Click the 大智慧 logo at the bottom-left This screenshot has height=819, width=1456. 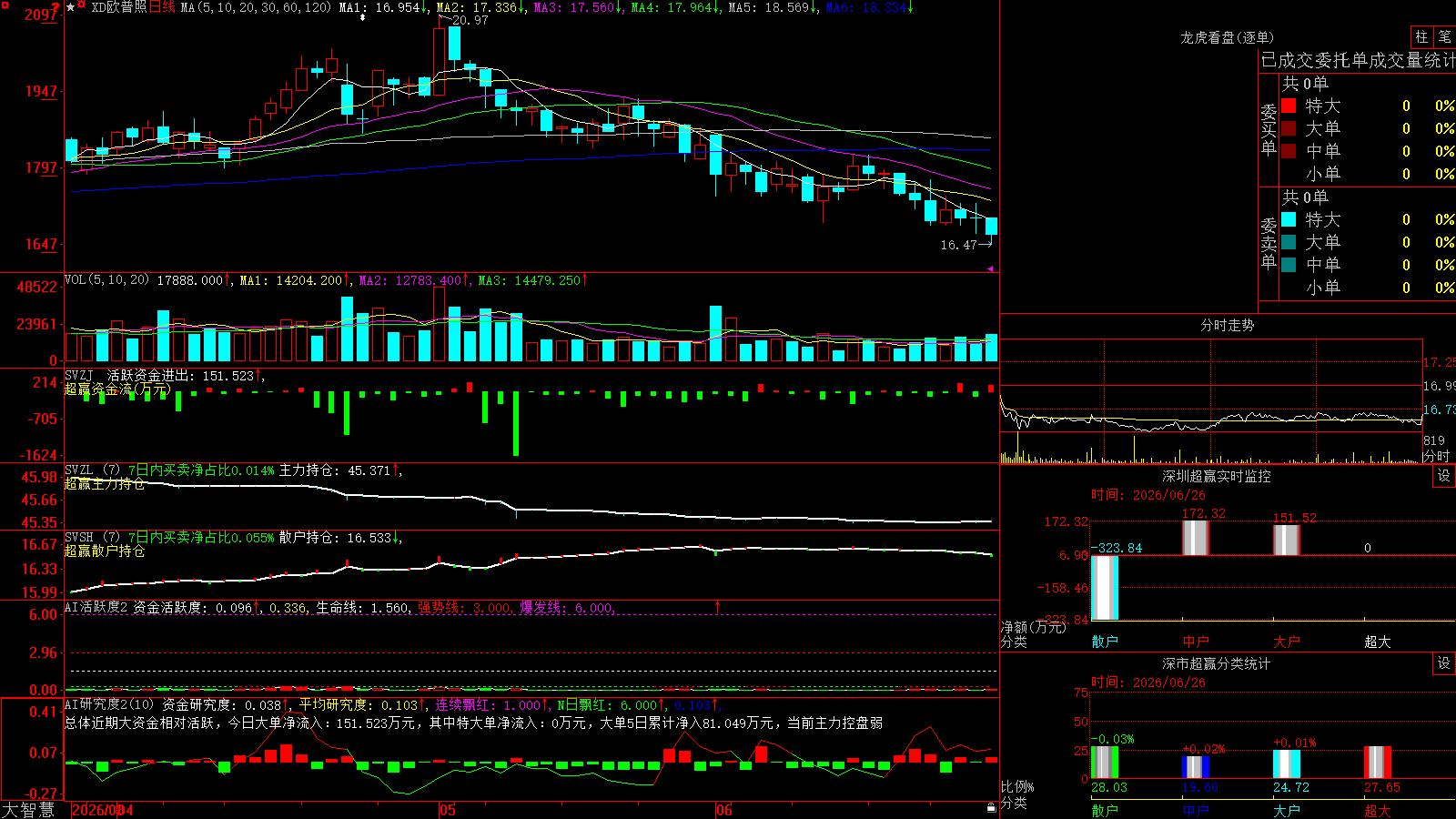28,810
